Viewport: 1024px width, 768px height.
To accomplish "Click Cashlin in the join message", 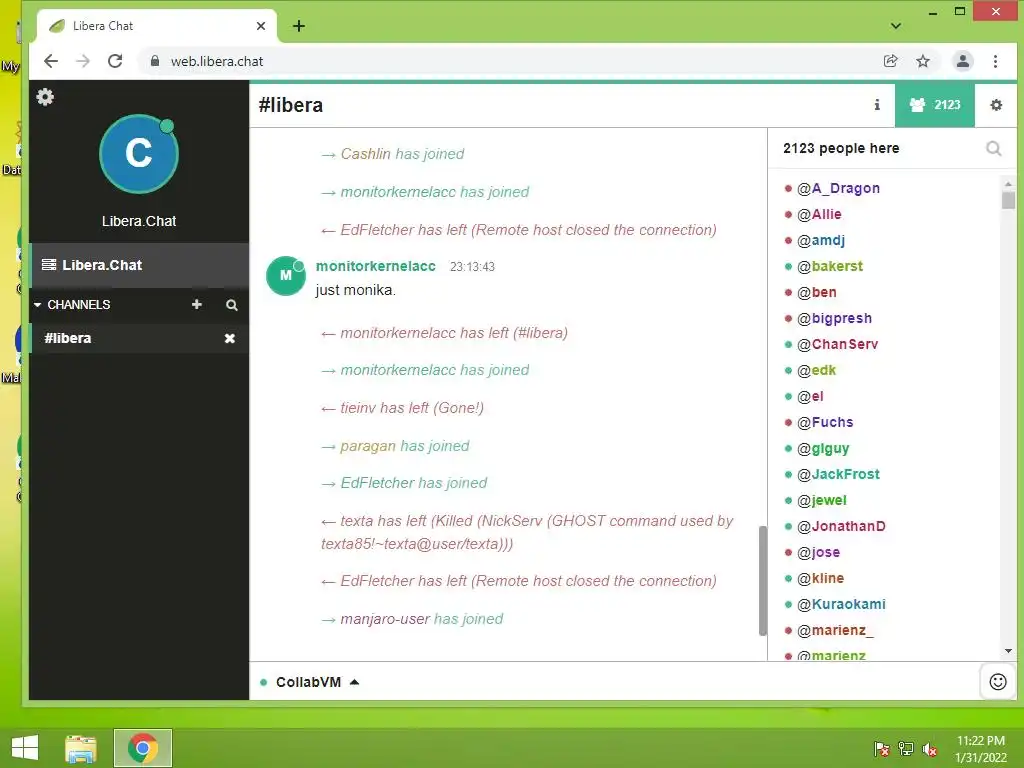I will coord(365,154).
